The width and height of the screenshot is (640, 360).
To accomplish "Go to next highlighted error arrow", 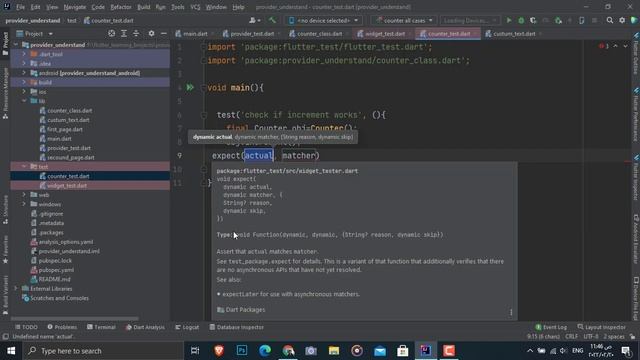I will point(625,47).
